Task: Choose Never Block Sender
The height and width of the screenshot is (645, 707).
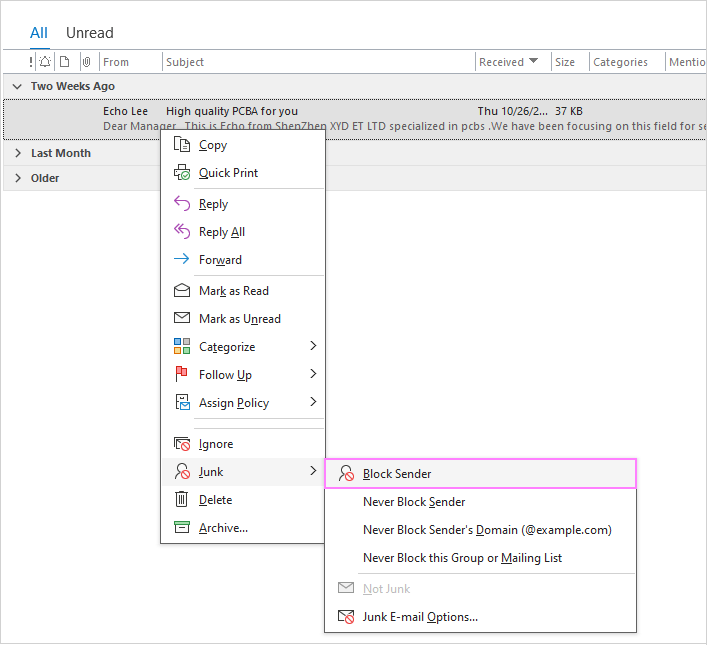Action: click(x=481, y=502)
